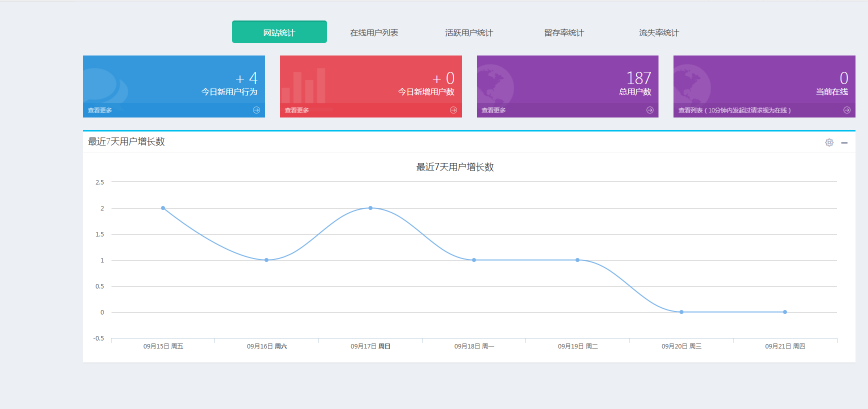Screen dimensions: 868x409
Task: Open the chart settings gear icon
Action: click(x=829, y=142)
